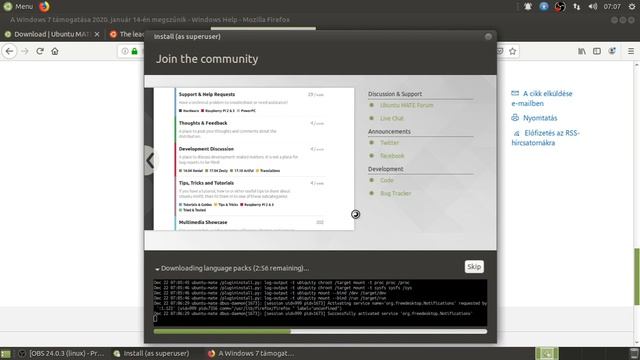Image resolution: width=640 pixels, height=360 pixels.
Task: Open the notification bell indicator
Action: [x=528, y=7]
